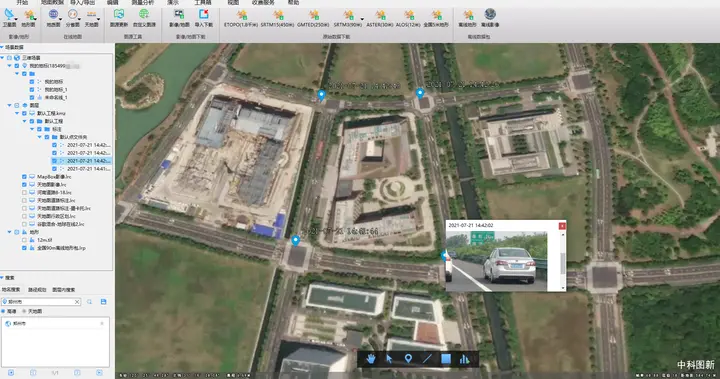Viewport: 720px width, 379px height.
Task: Open the 测量分析 ribbon tab
Action: [x=143, y=2]
